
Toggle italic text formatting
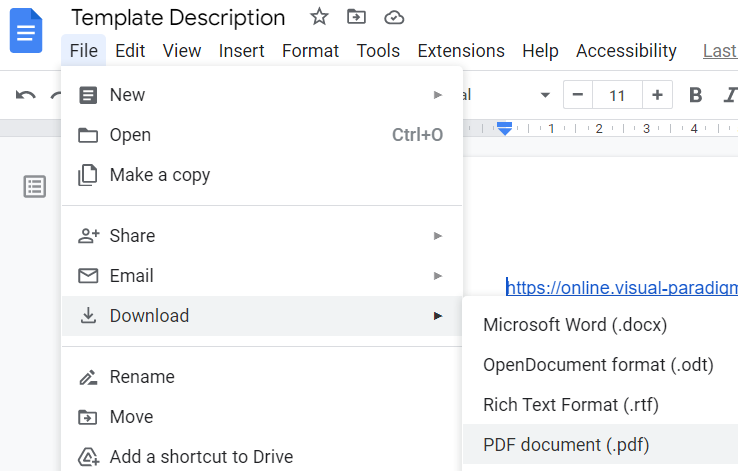pyautogui.click(x=730, y=95)
